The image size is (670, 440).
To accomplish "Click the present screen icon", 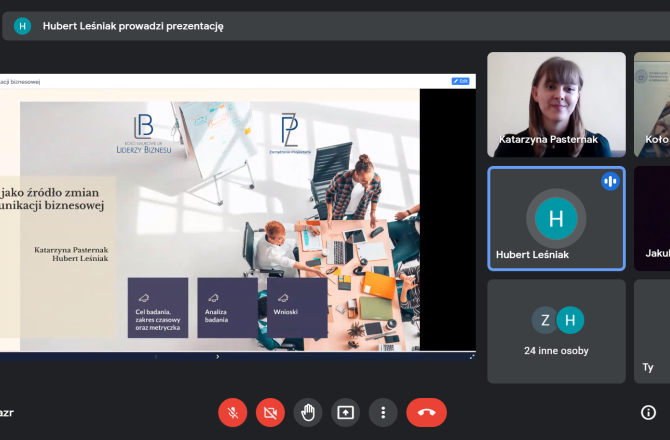I will click(345, 412).
